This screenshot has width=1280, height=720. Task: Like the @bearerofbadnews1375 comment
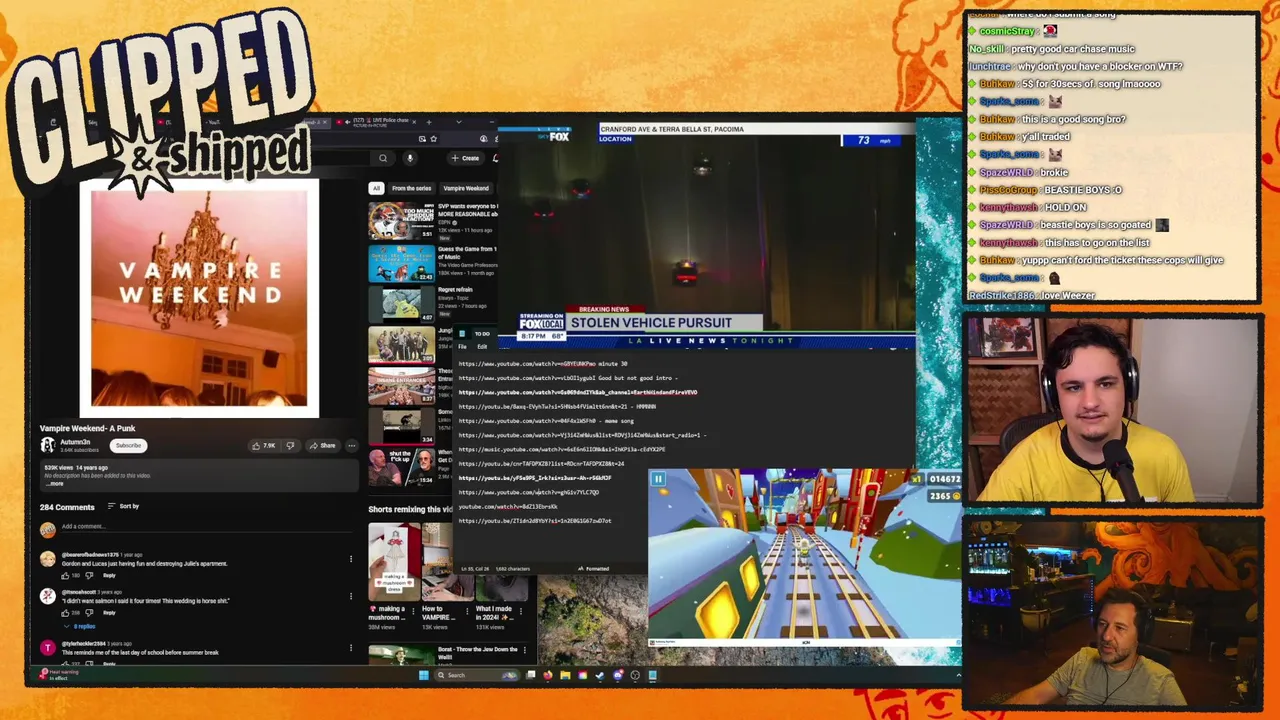coord(66,575)
